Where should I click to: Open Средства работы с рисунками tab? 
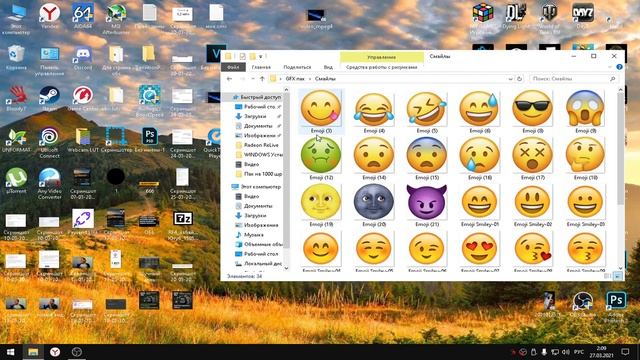coord(381,67)
